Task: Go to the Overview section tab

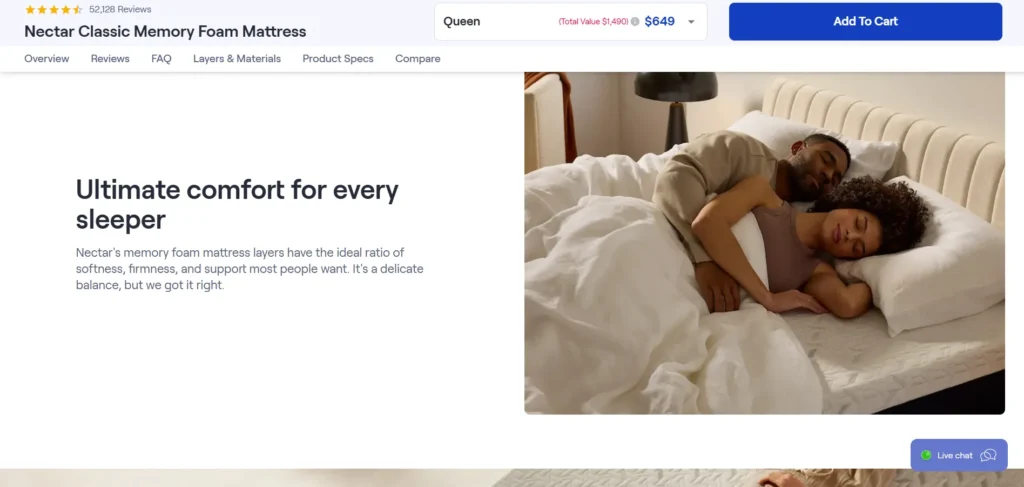Action: pos(46,59)
